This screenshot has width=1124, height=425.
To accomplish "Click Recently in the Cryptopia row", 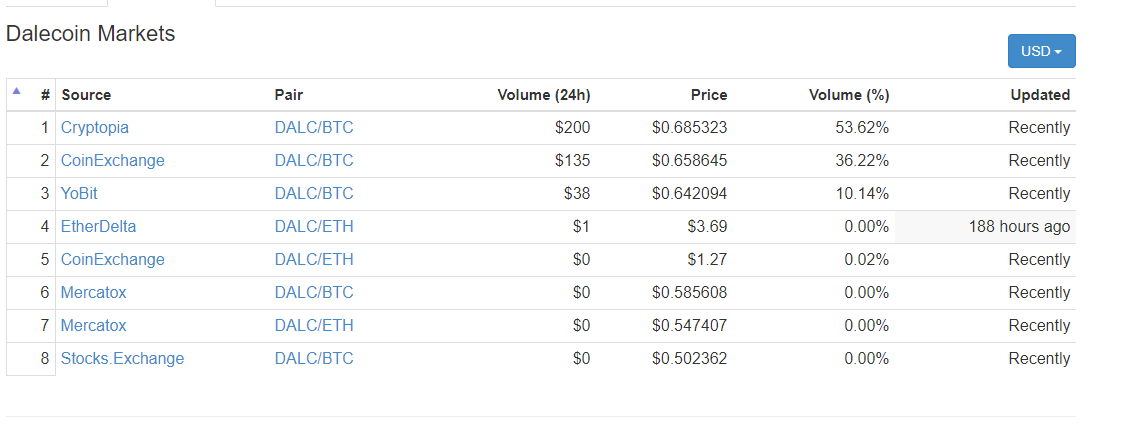I will (1039, 128).
